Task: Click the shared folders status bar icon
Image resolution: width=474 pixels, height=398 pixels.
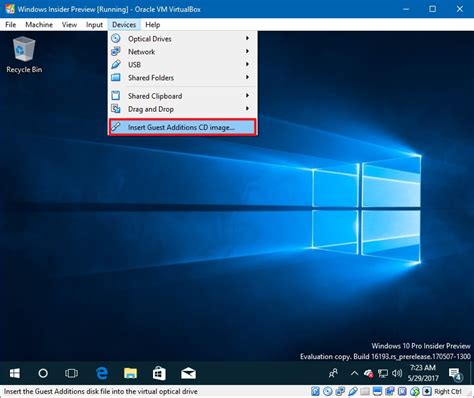Action: [365, 391]
